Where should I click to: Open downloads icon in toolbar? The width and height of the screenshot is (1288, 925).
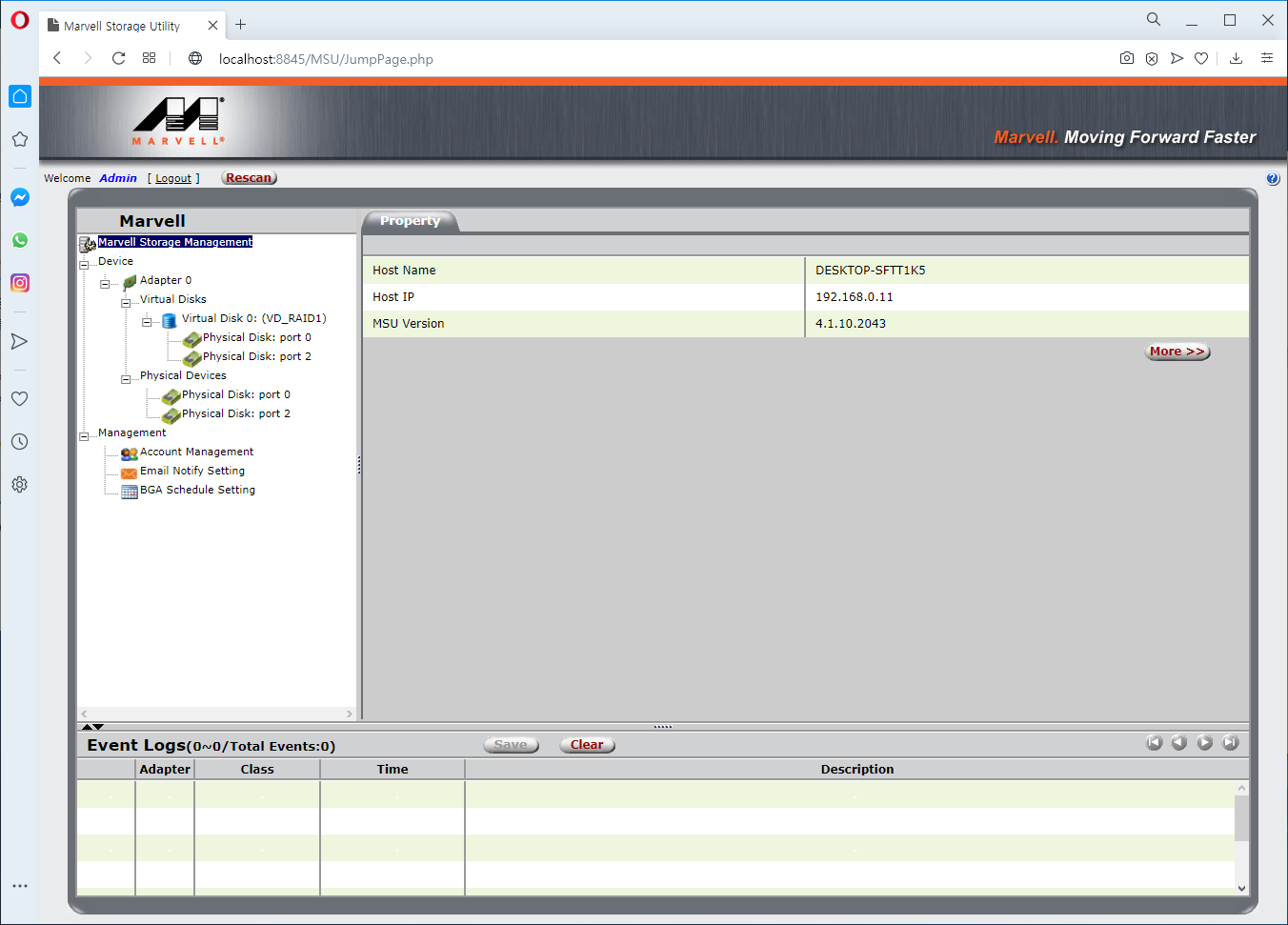point(1236,58)
